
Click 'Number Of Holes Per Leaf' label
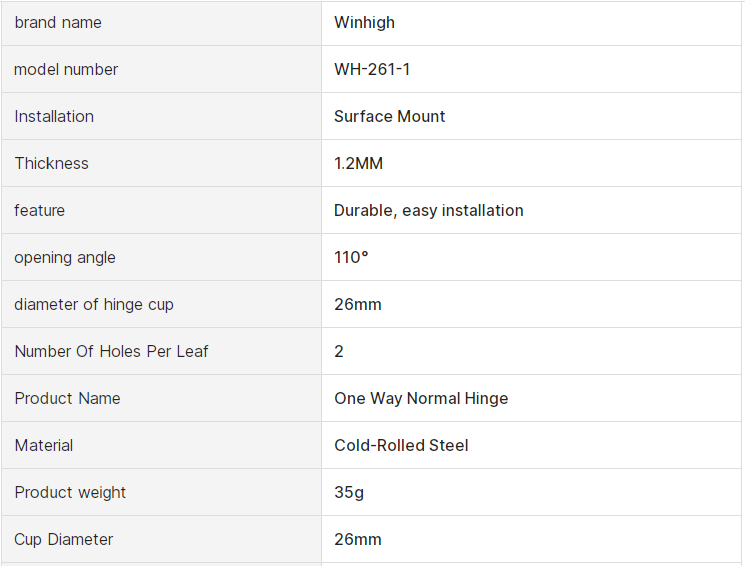pos(112,351)
